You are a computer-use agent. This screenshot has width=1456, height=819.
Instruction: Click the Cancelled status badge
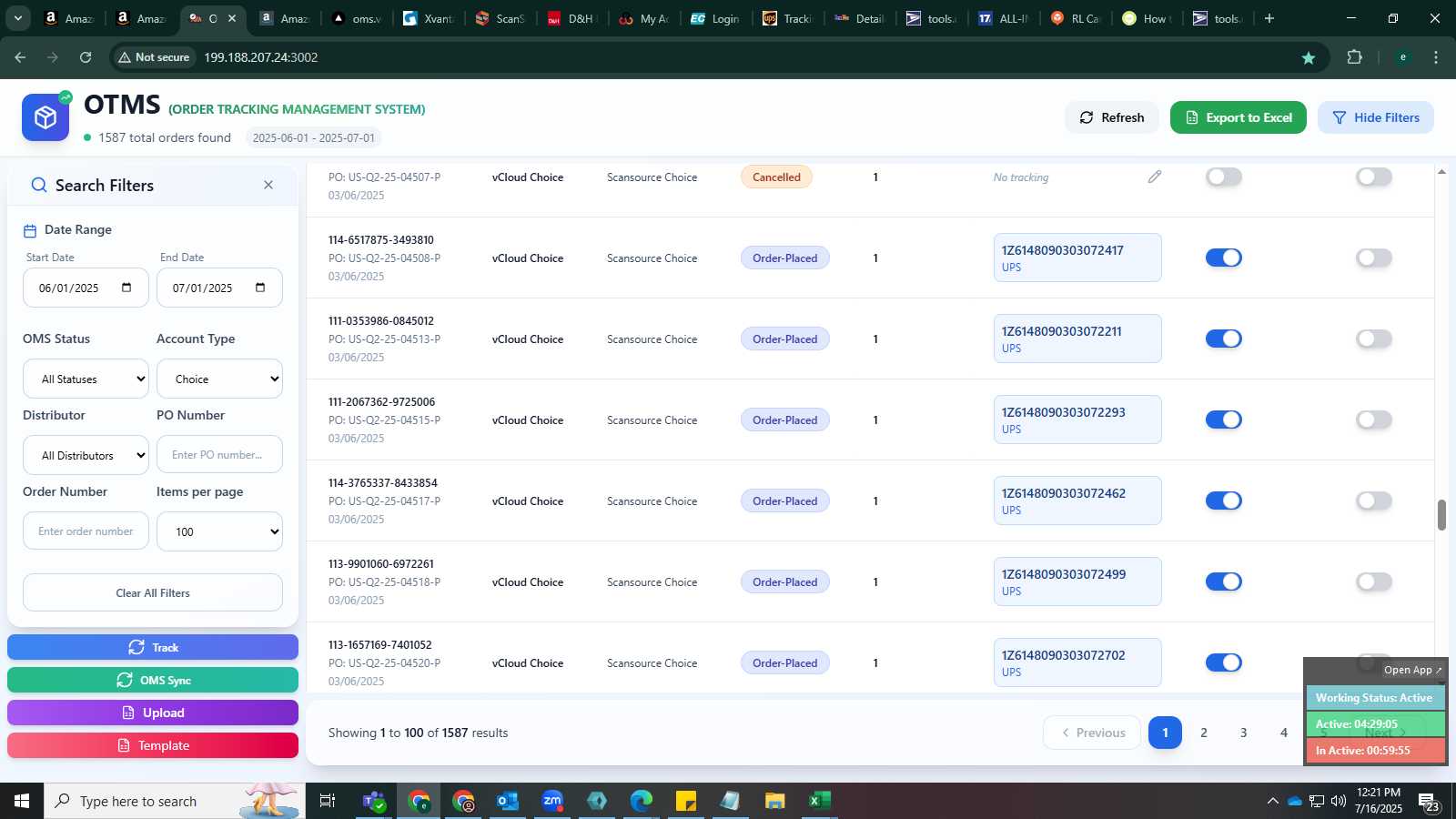point(776,177)
